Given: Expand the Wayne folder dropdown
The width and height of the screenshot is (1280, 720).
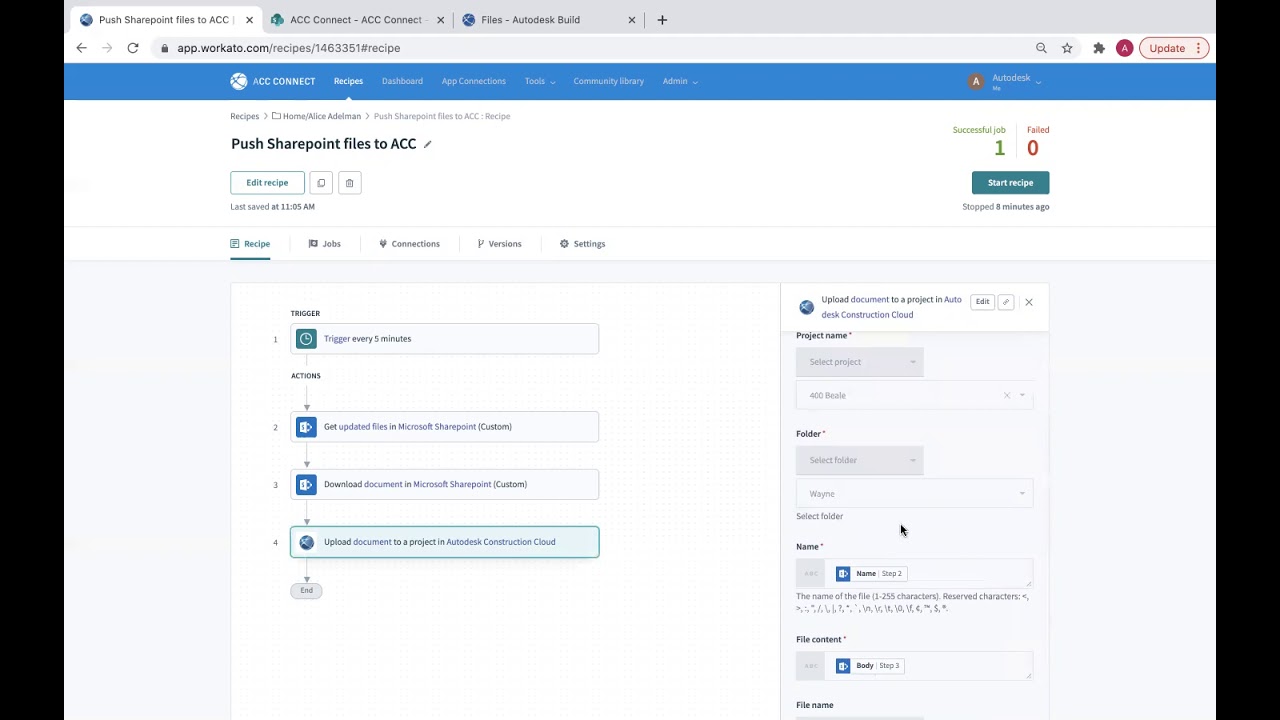Looking at the screenshot, I should (x=1021, y=493).
